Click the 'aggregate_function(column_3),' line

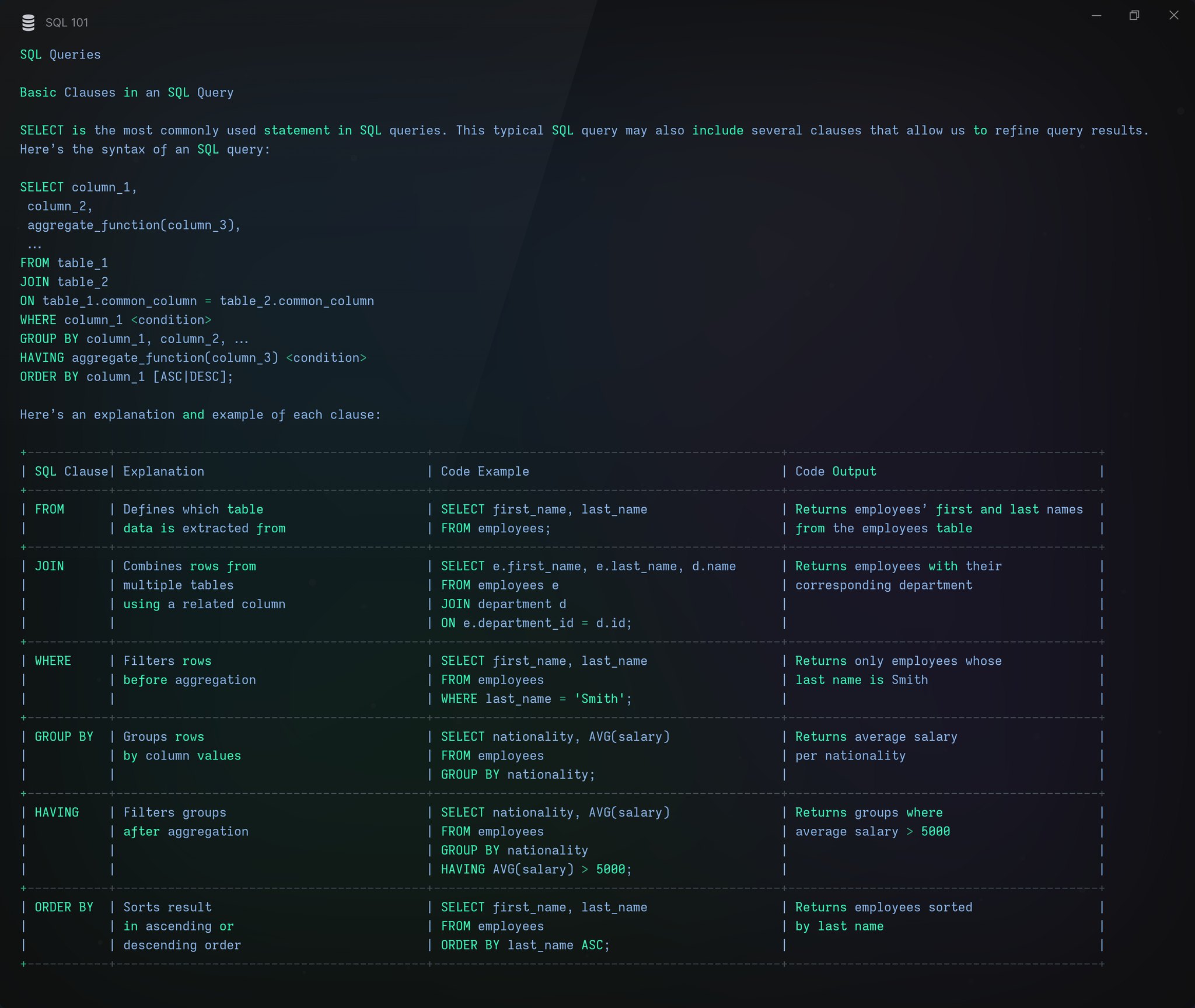[x=134, y=225]
